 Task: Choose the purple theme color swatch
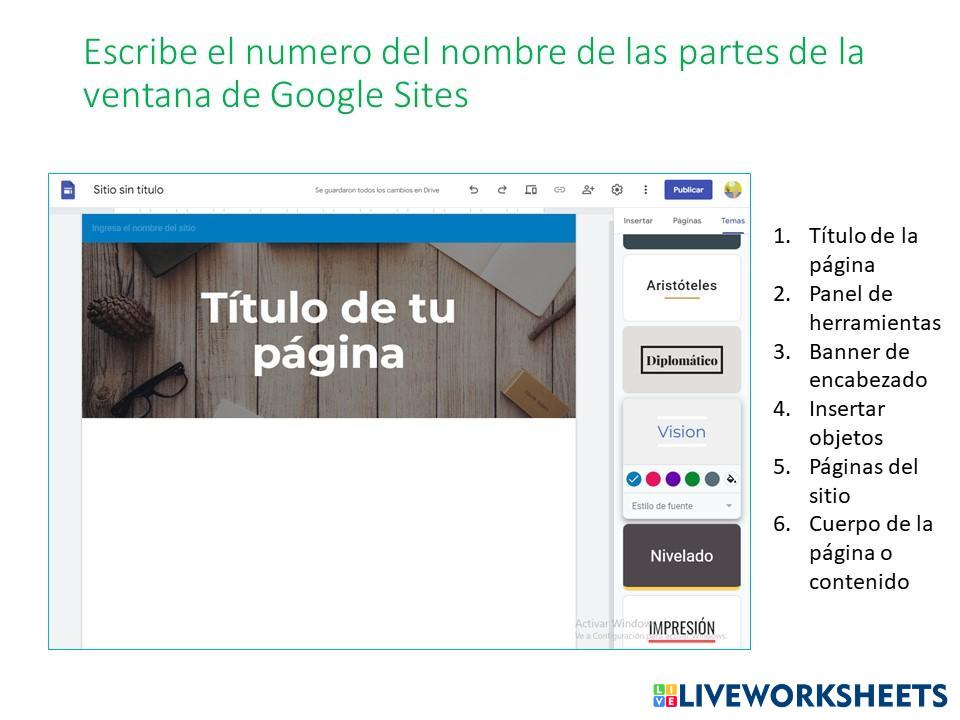coord(673,479)
